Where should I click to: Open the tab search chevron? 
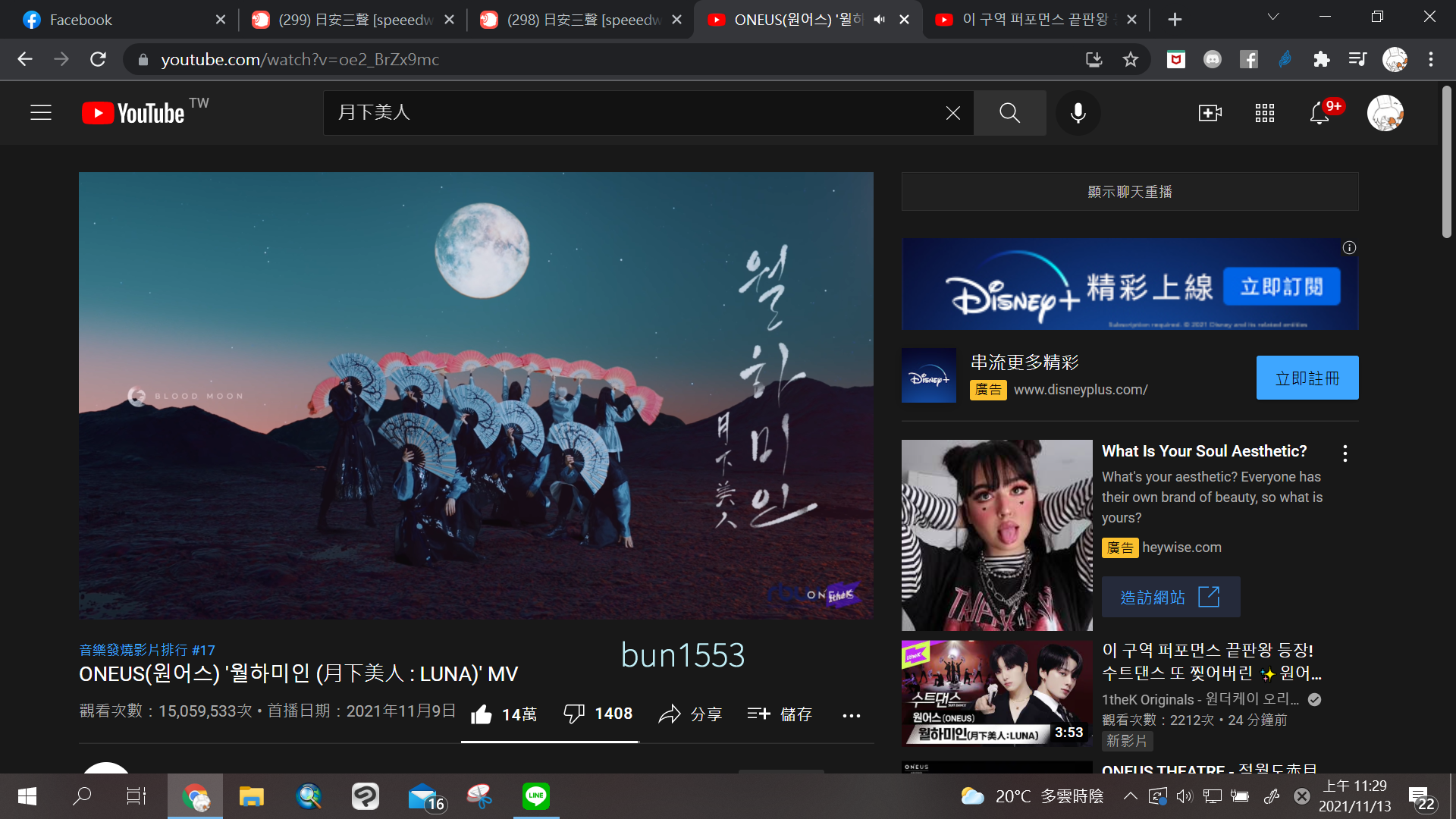1273,17
